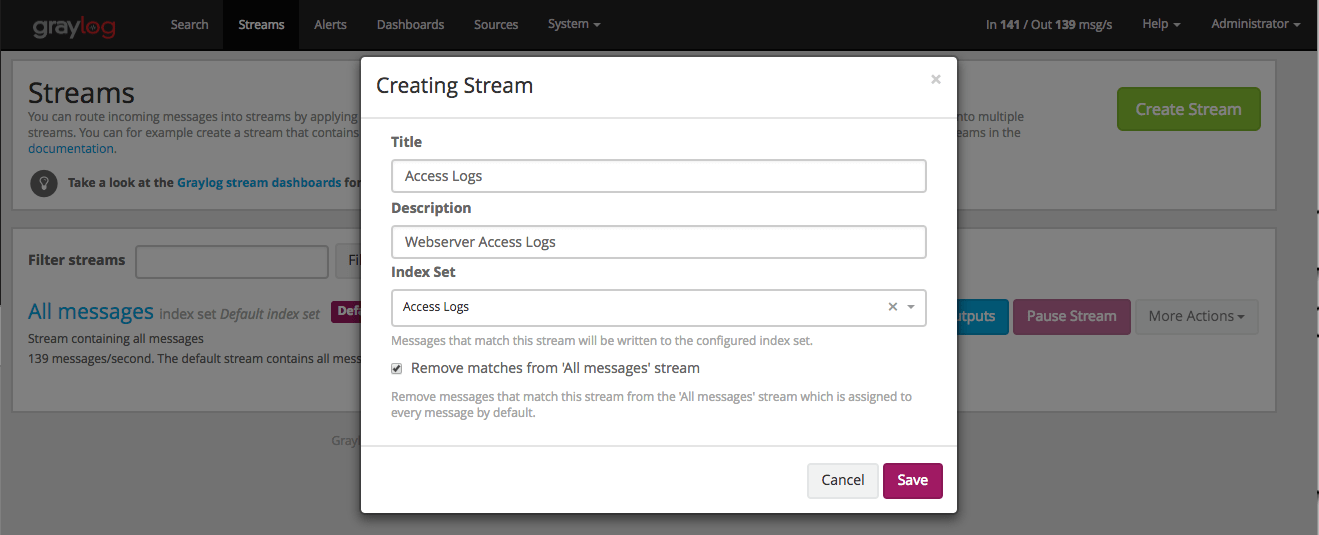Close the Creating Stream dialog using the x
Screen dimensions: 1319x535
(936, 79)
